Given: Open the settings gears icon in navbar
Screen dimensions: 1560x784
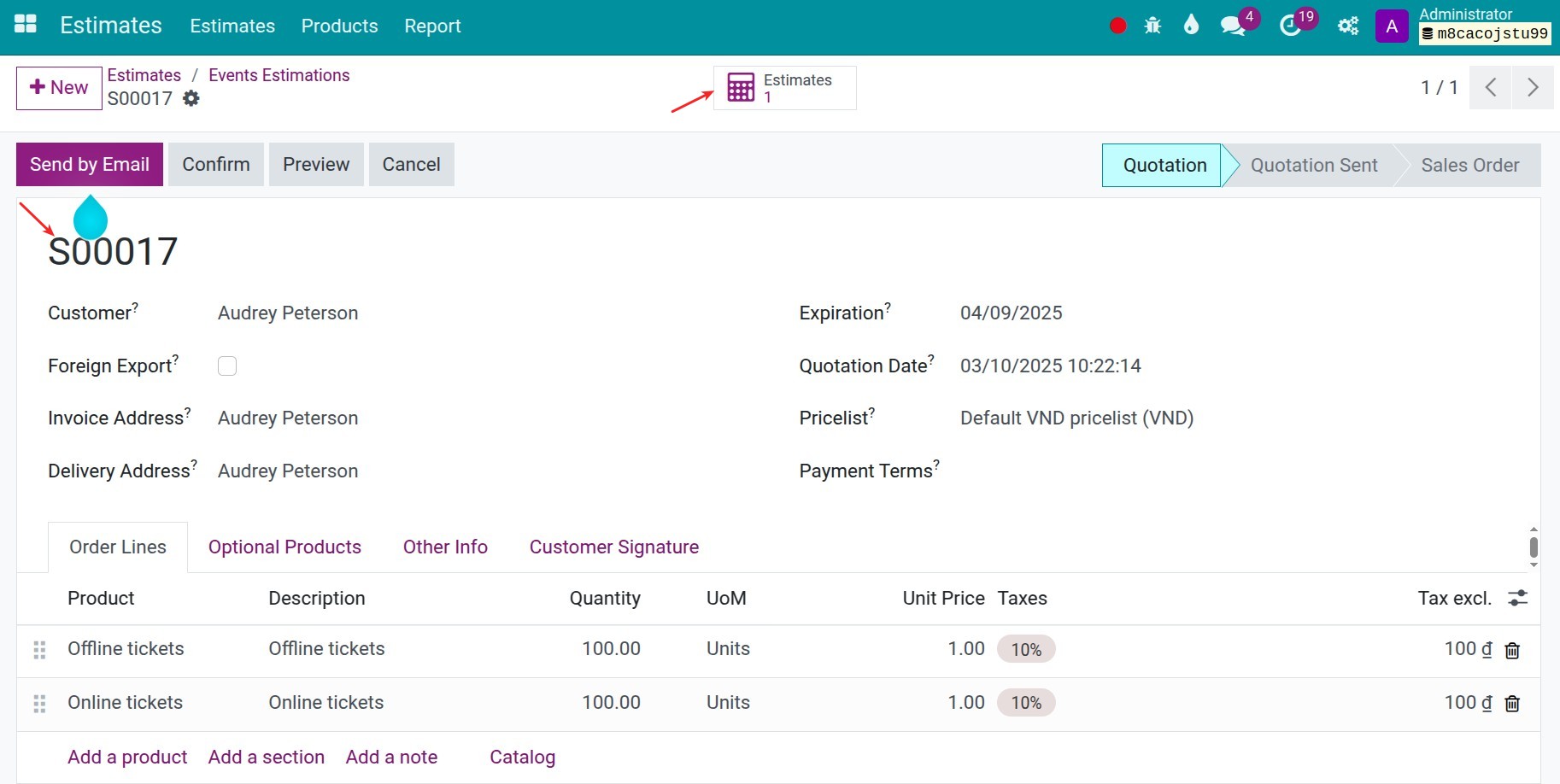Looking at the screenshot, I should click(x=1348, y=26).
